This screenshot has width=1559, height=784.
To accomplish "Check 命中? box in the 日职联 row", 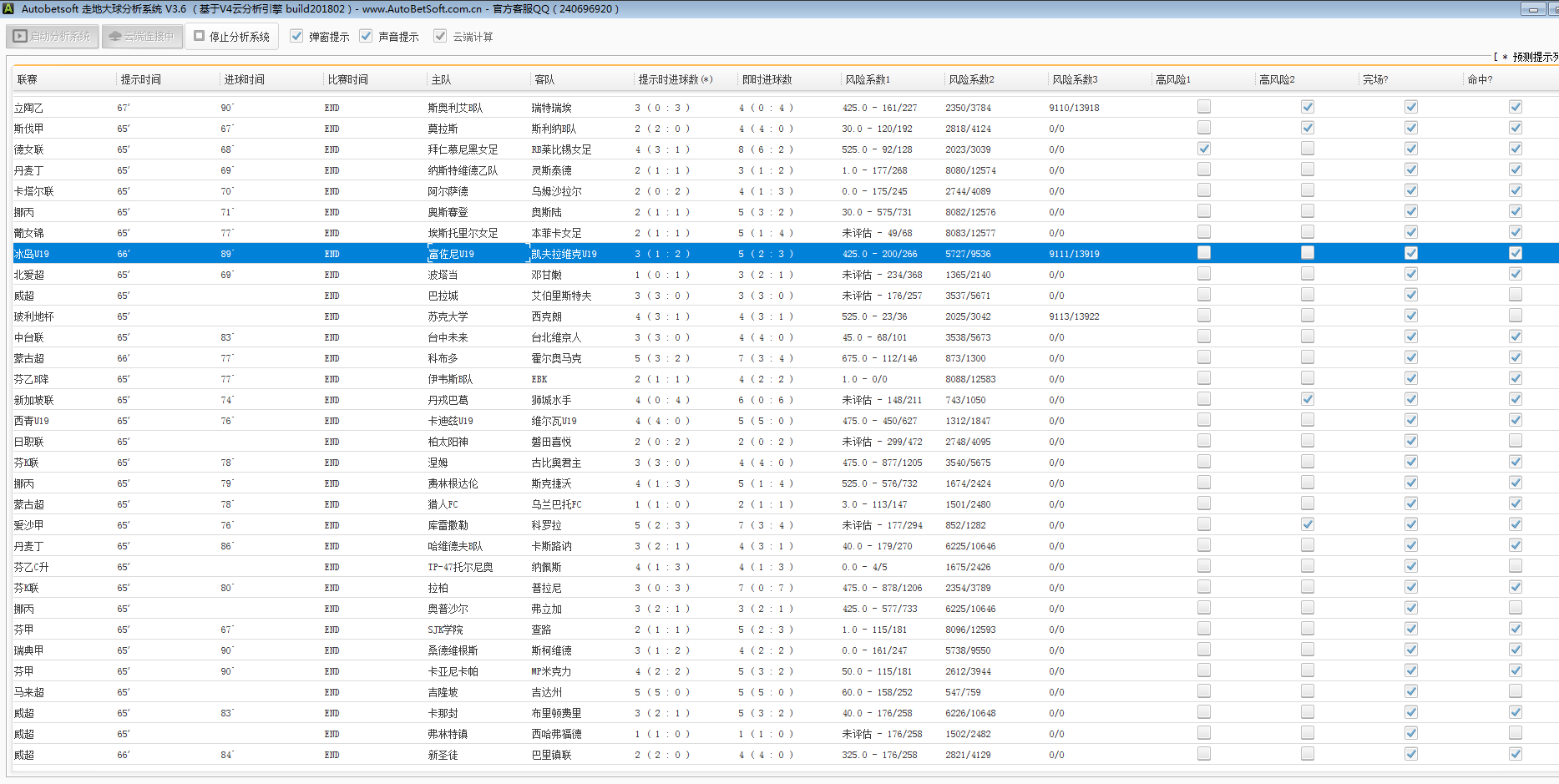I will [1515, 441].
